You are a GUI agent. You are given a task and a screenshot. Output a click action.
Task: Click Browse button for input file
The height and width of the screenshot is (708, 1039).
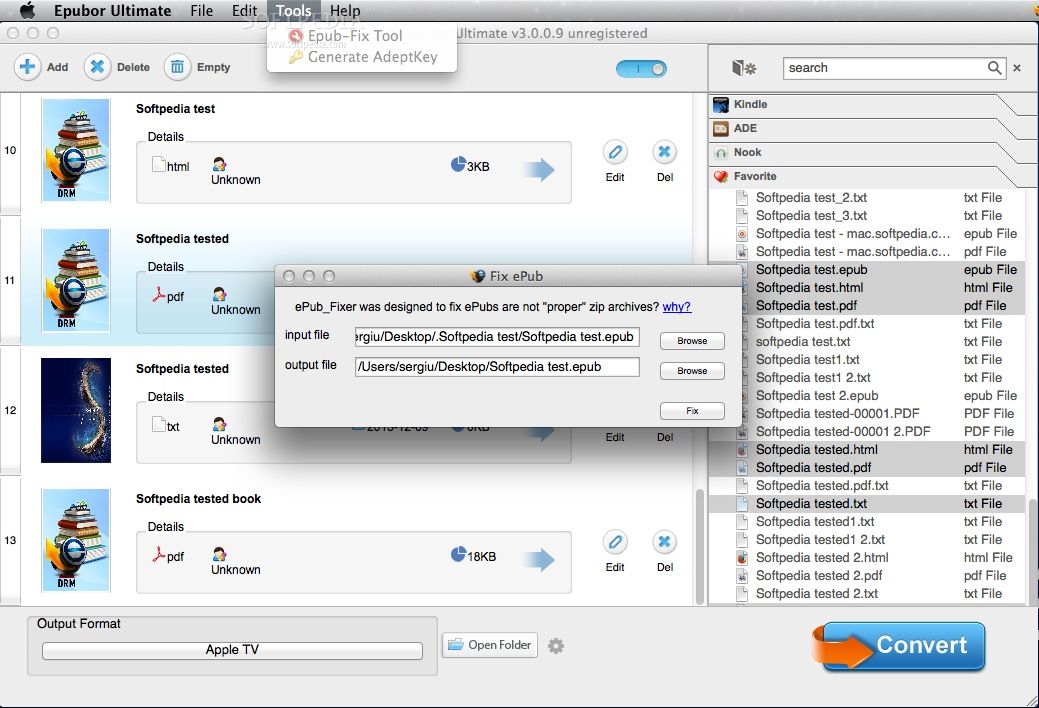point(692,341)
